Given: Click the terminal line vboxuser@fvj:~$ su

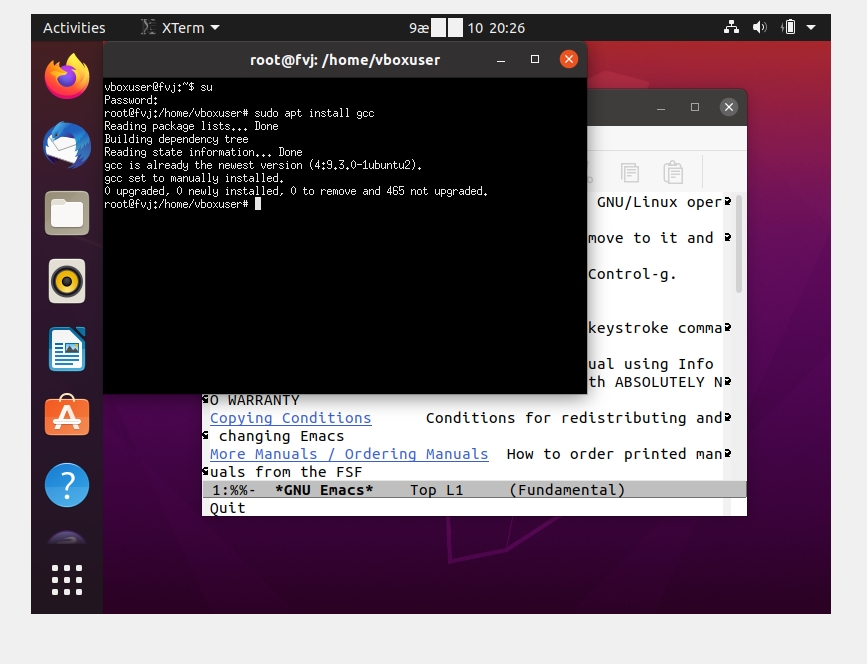Looking at the screenshot, I should click(x=158, y=87).
